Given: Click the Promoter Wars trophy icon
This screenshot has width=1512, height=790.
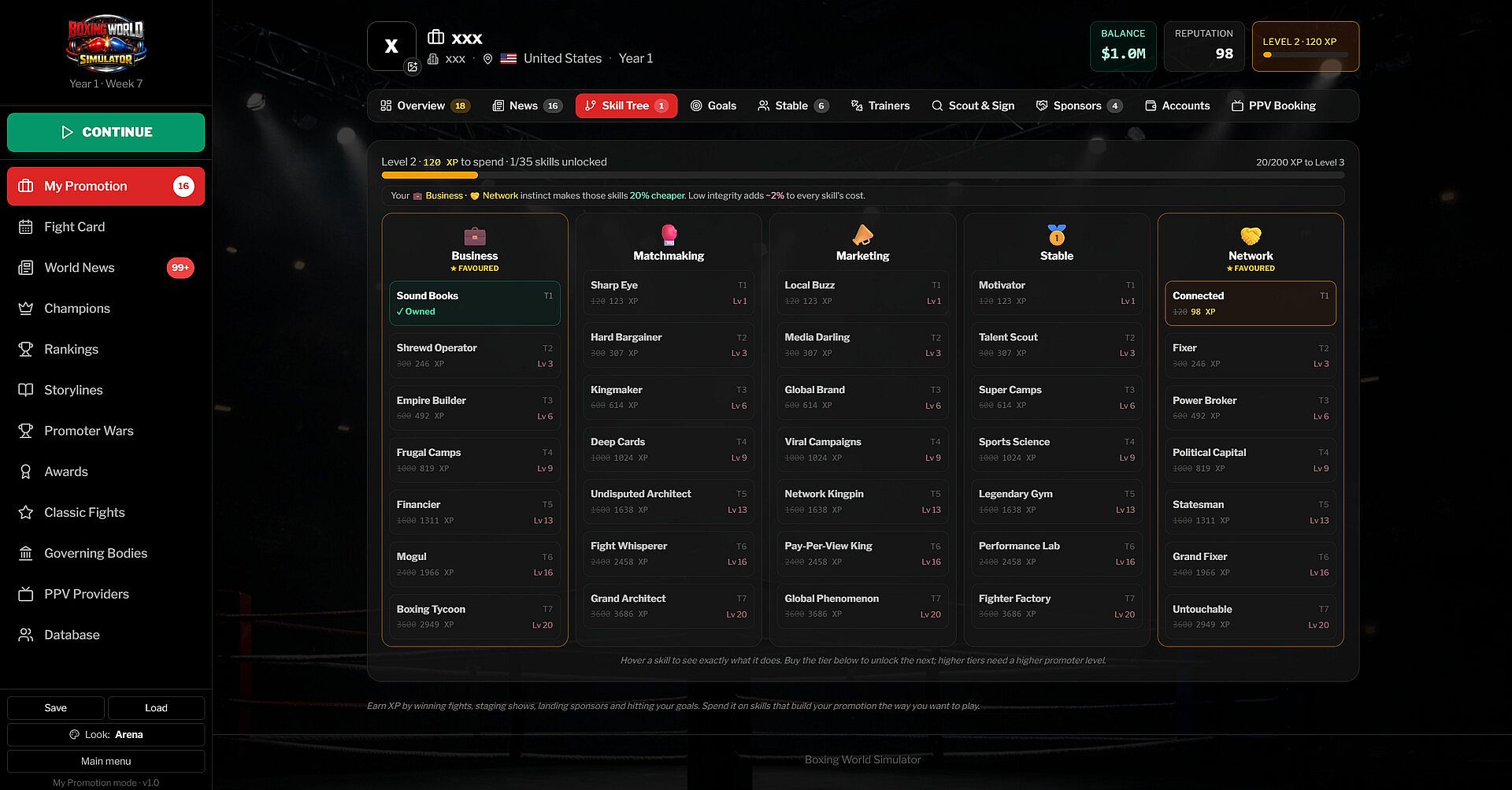Looking at the screenshot, I should (26, 431).
